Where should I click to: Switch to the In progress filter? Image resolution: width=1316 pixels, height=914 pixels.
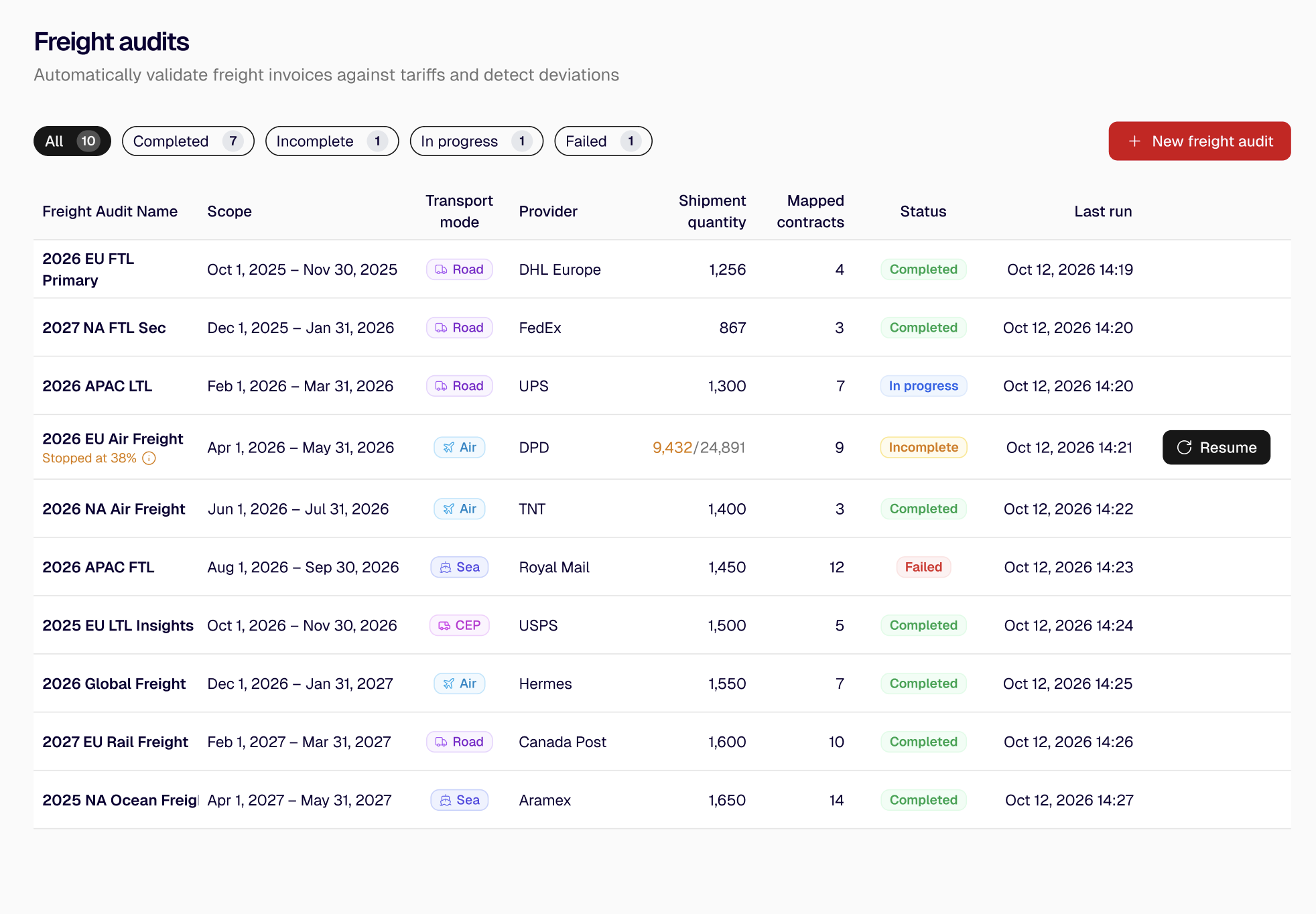(x=476, y=141)
